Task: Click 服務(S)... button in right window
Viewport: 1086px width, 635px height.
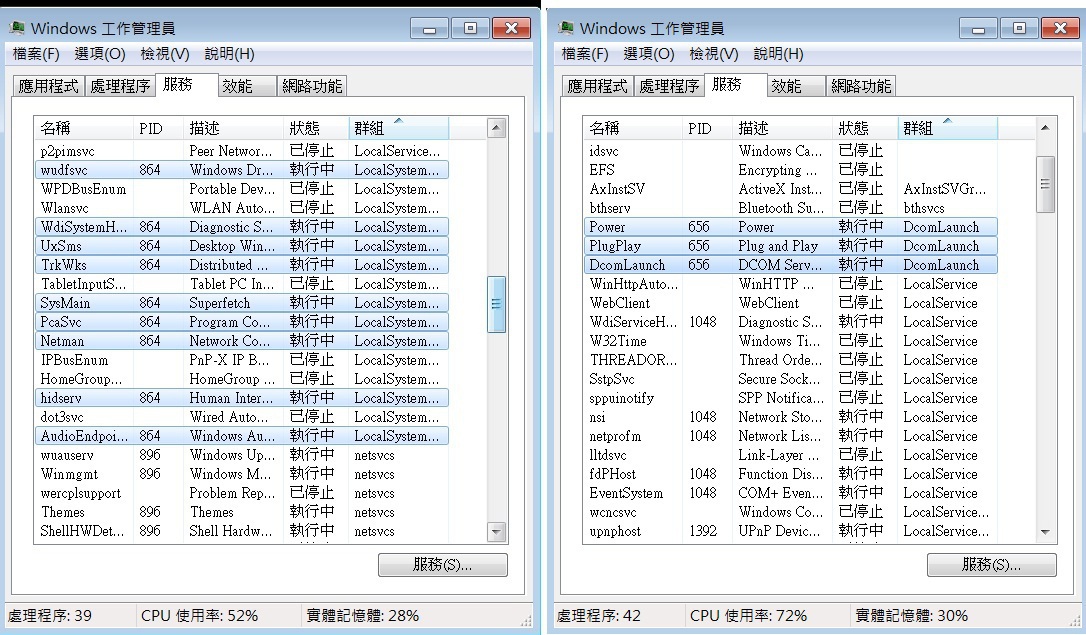Action: click(x=992, y=564)
